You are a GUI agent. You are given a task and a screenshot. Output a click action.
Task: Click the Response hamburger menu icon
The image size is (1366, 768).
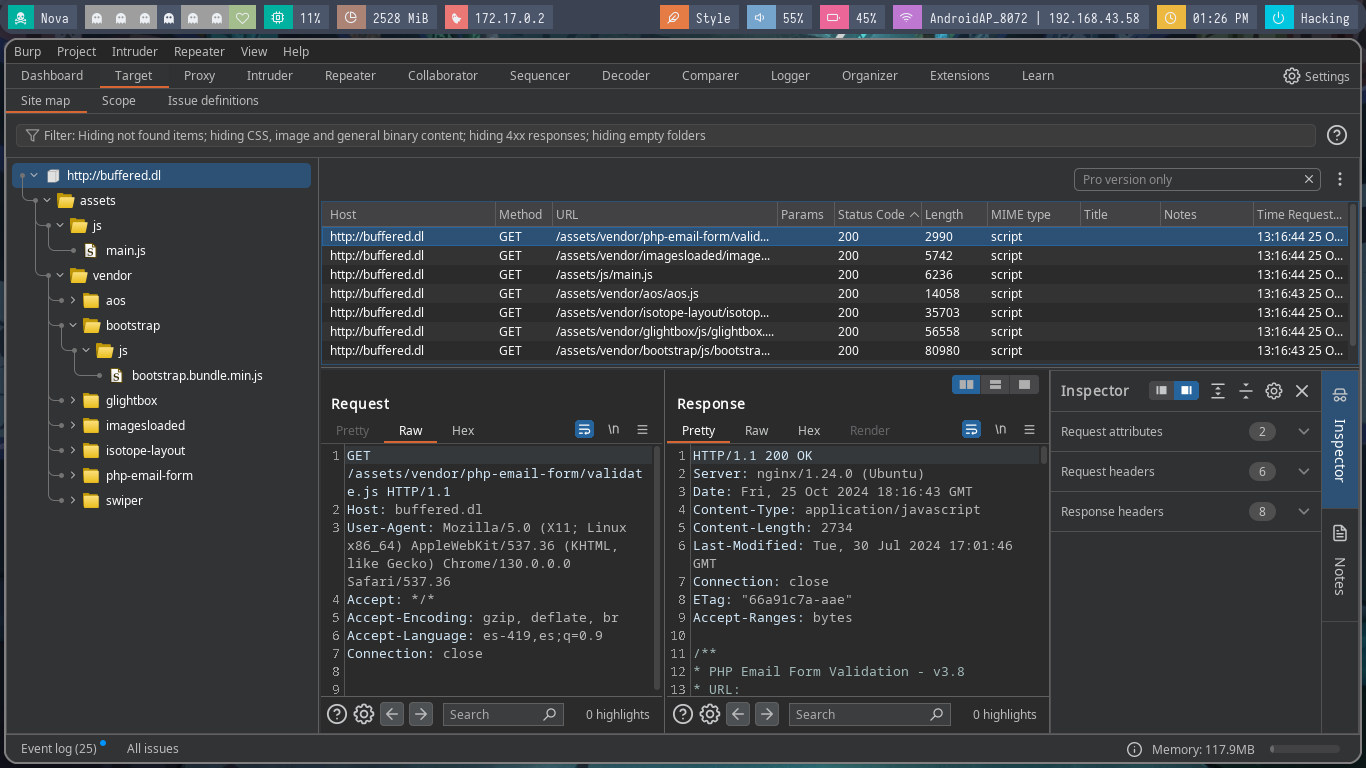pos(1029,430)
